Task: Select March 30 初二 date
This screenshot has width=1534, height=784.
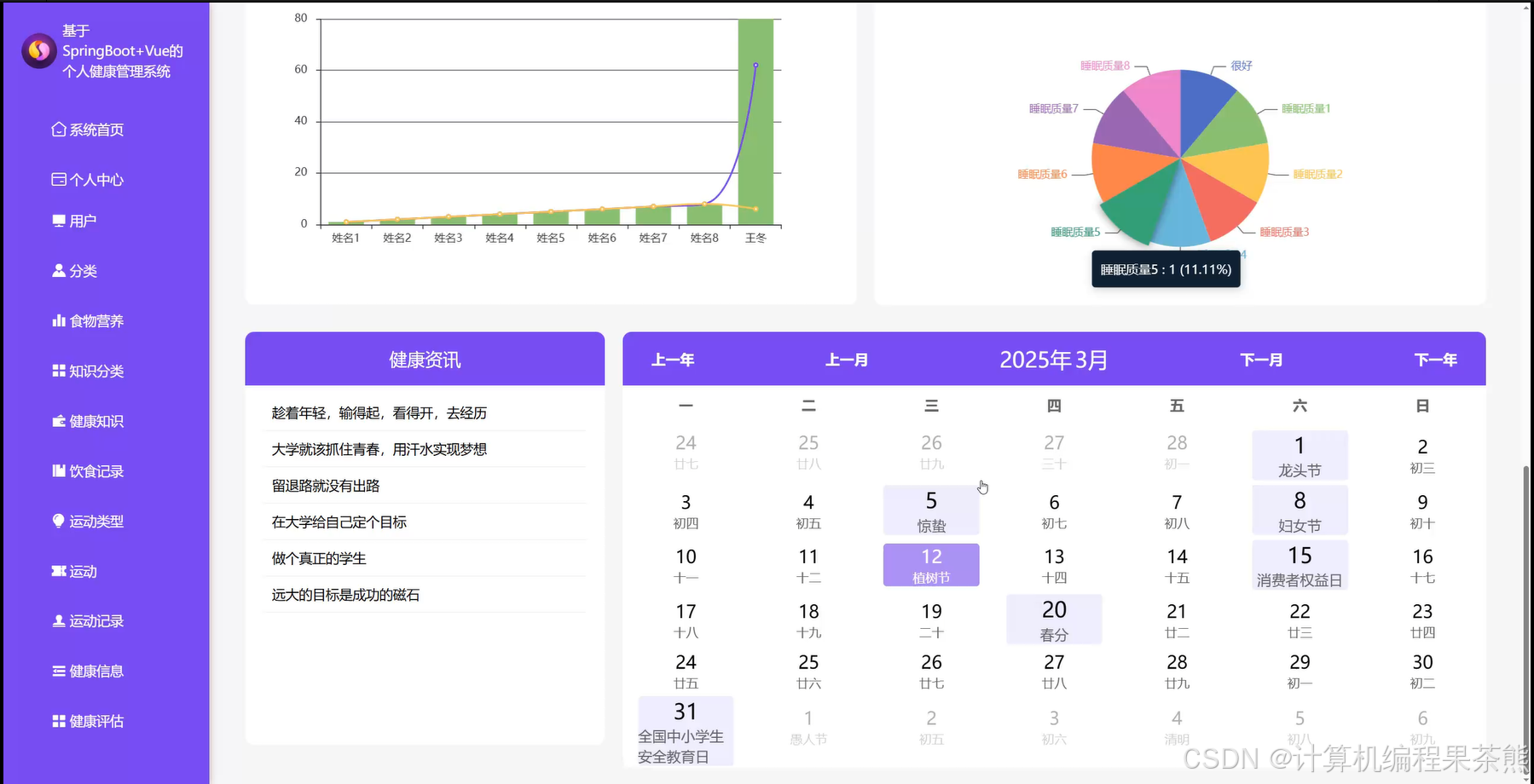Action: [1422, 671]
